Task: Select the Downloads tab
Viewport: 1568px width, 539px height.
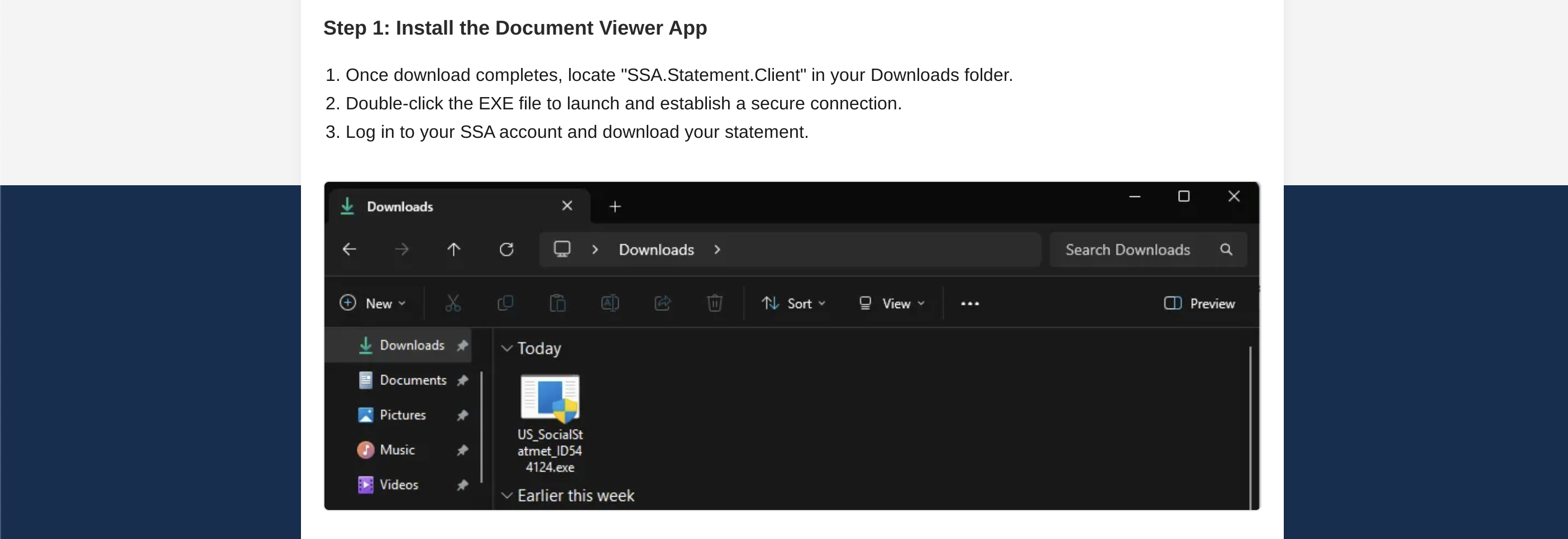Action: point(460,206)
